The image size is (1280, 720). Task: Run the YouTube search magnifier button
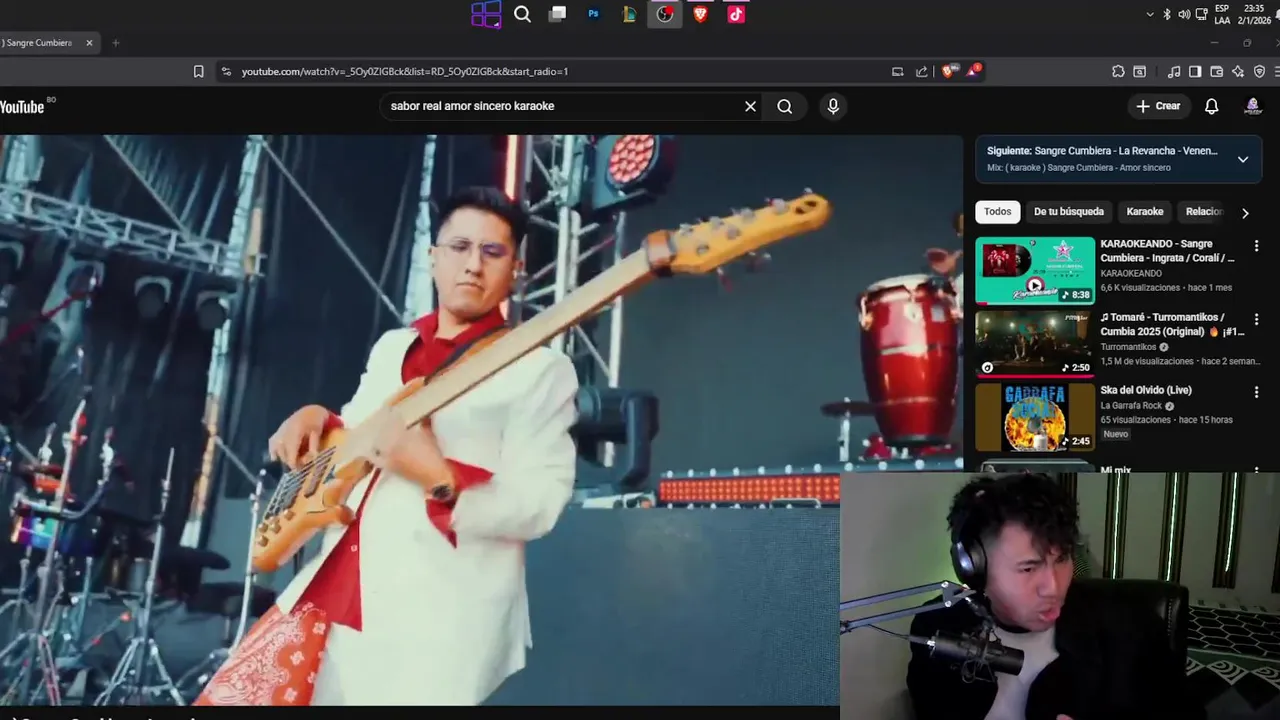pyautogui.click(x=785, y=106)
